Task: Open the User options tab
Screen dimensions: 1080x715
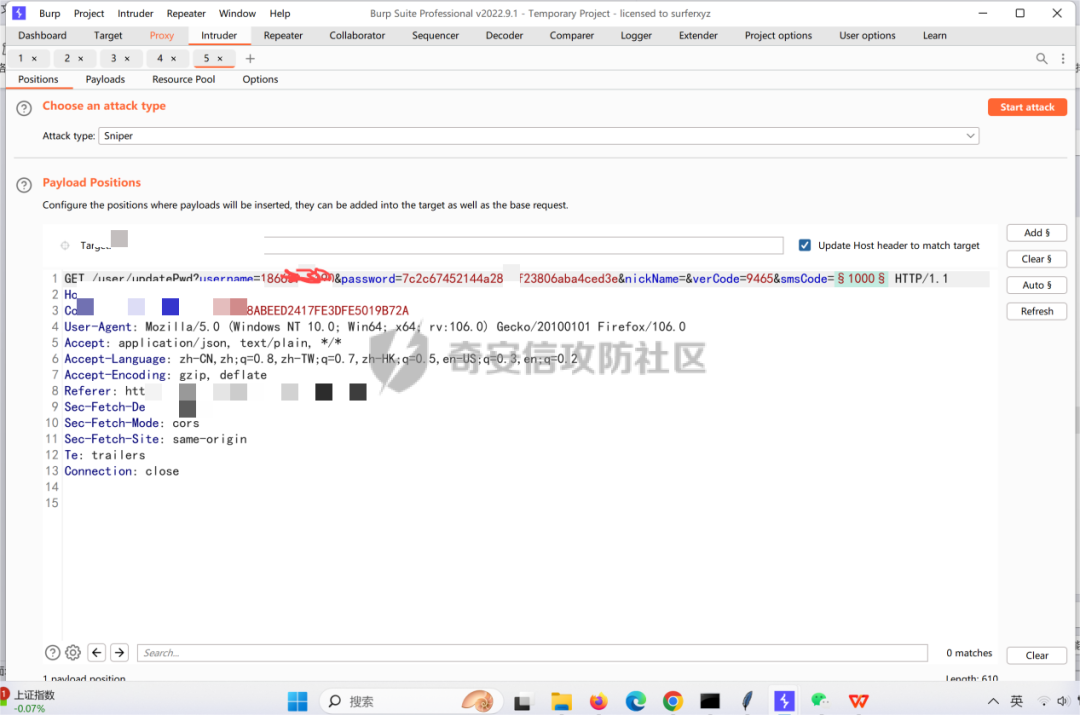Action: pos(867,35)
